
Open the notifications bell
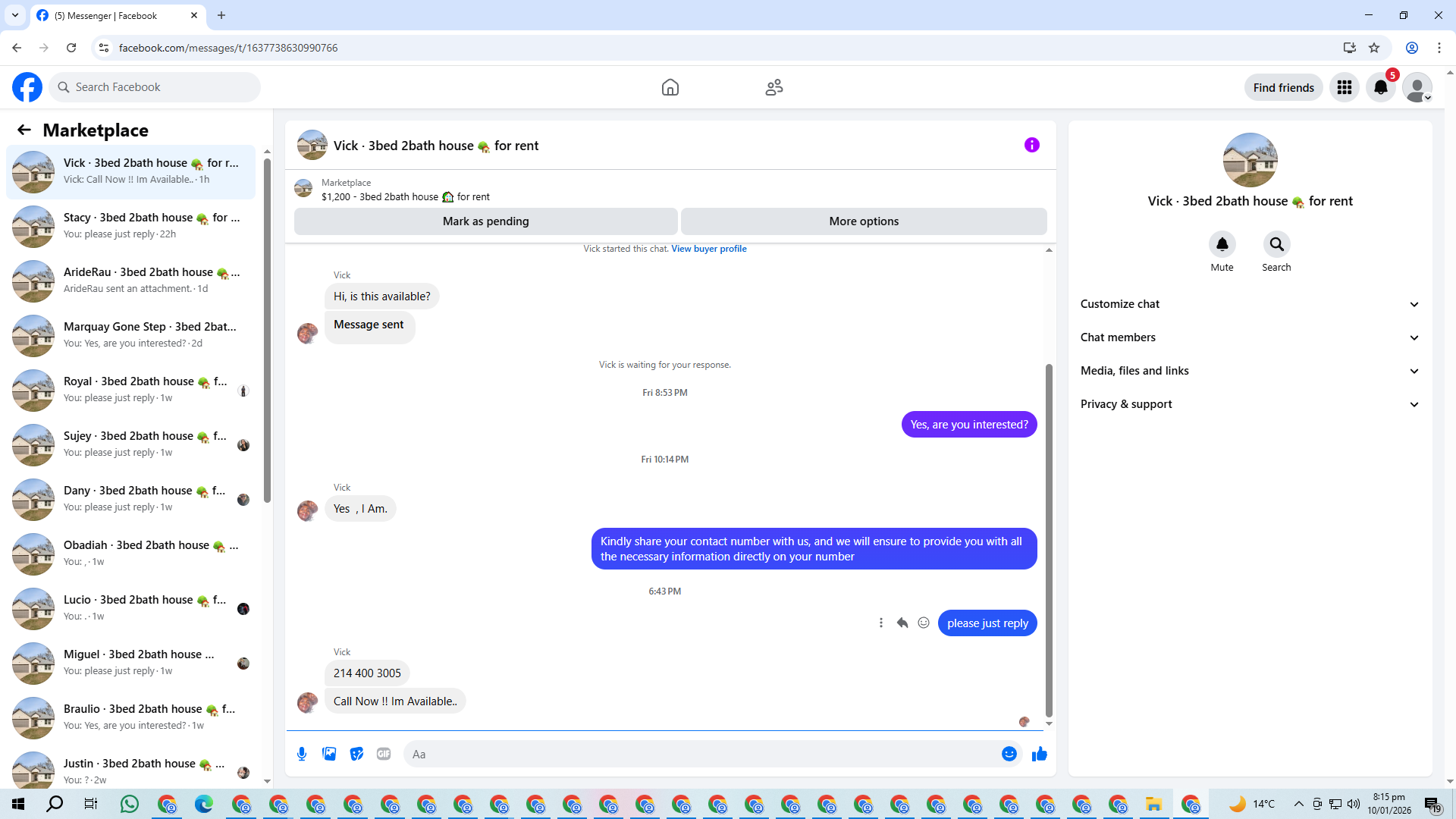click(x=1380, y=87)
